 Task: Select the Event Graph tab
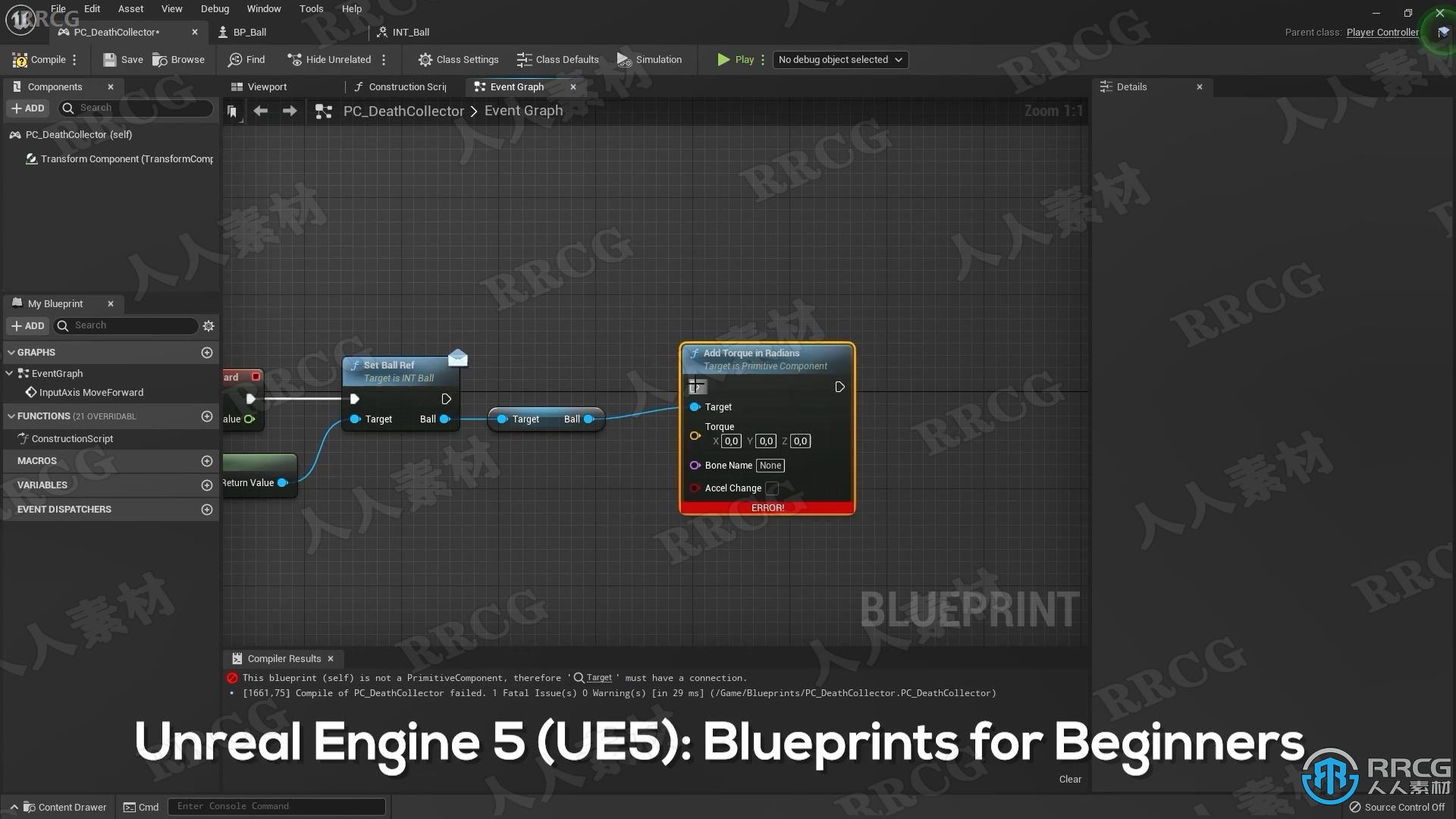coord(517,86)
